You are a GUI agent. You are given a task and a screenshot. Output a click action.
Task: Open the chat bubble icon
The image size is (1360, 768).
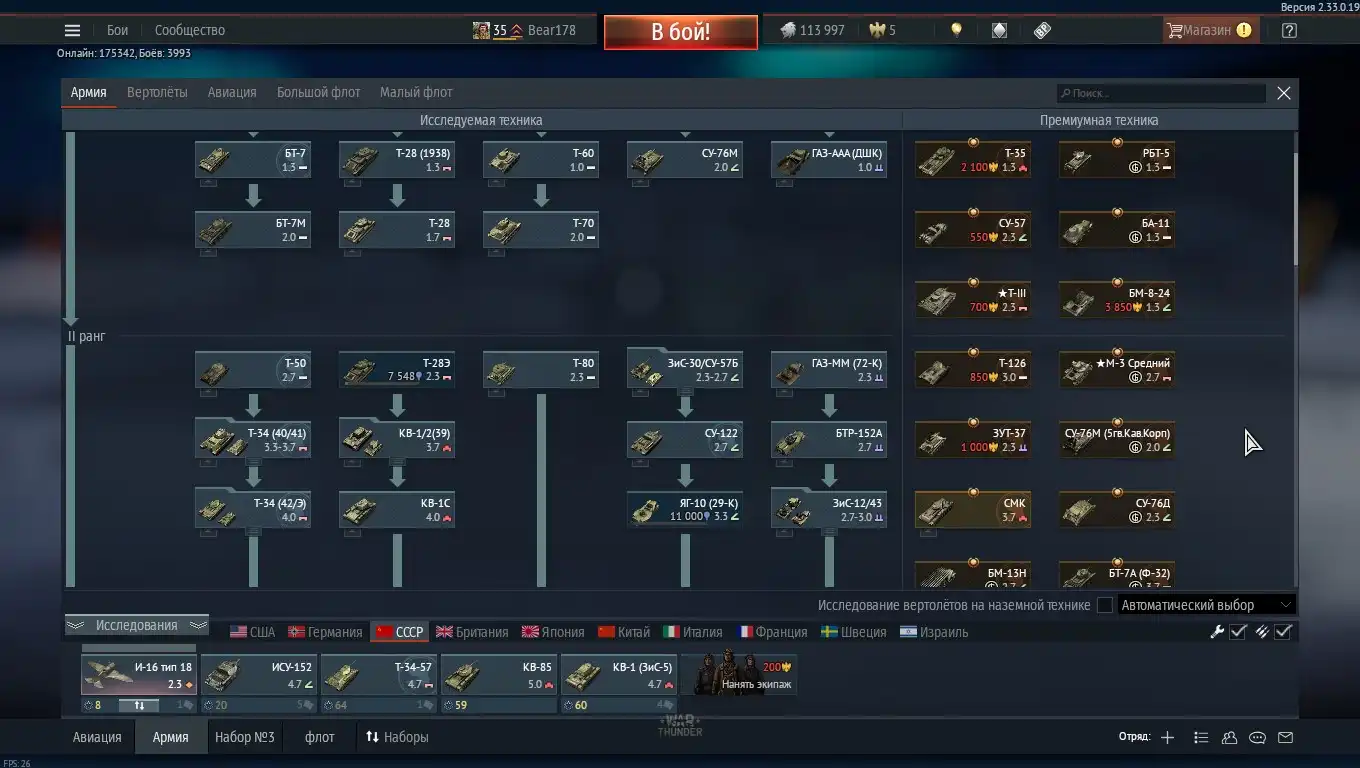[1258, 738]
